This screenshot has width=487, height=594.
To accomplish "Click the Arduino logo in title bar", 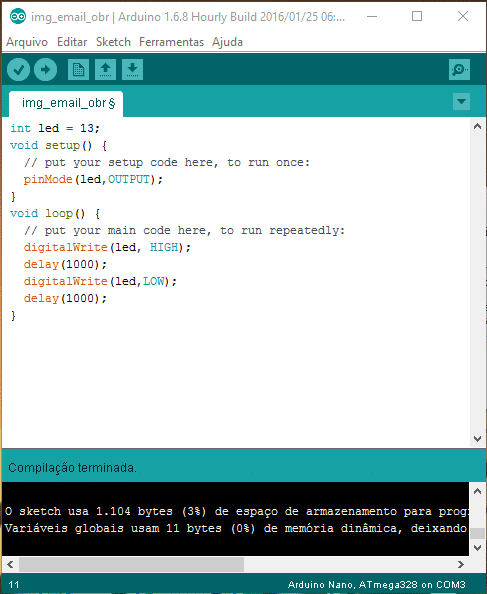I will point(18,17).
